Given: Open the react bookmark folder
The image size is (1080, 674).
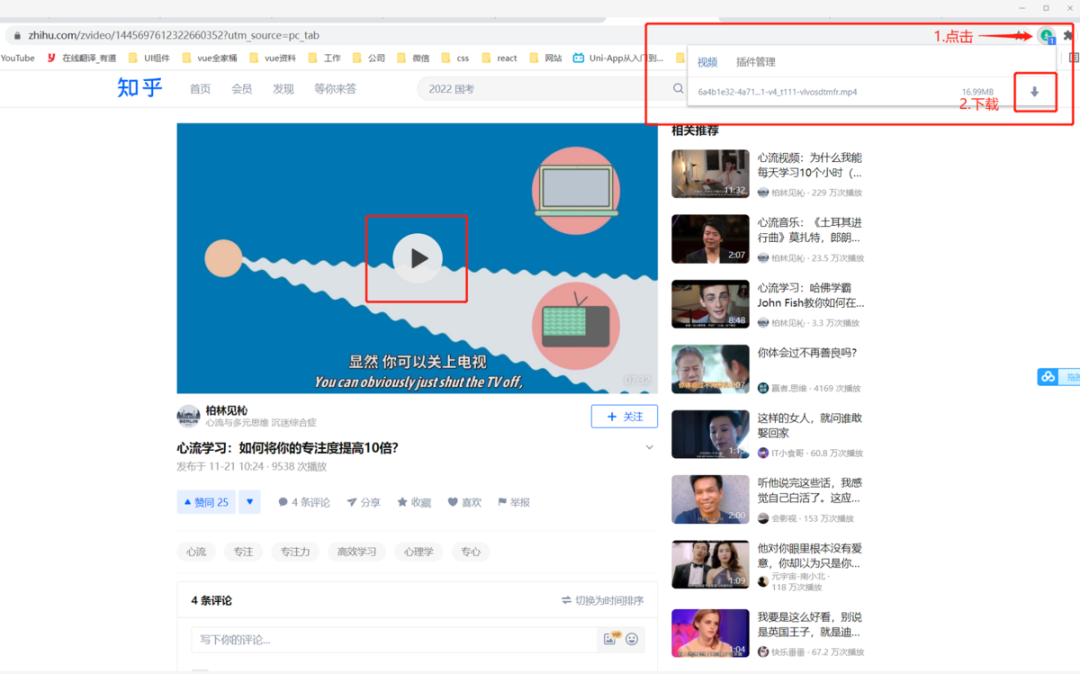Looking at the screenshot, I should [499, 58].
